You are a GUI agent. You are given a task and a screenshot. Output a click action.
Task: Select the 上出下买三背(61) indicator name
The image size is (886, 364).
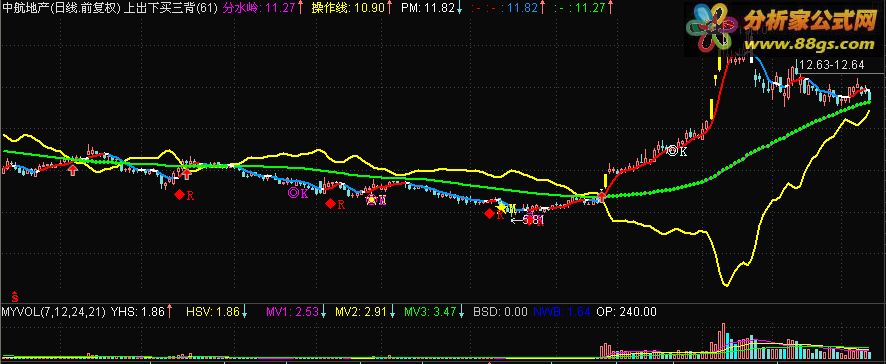[170, 8]
